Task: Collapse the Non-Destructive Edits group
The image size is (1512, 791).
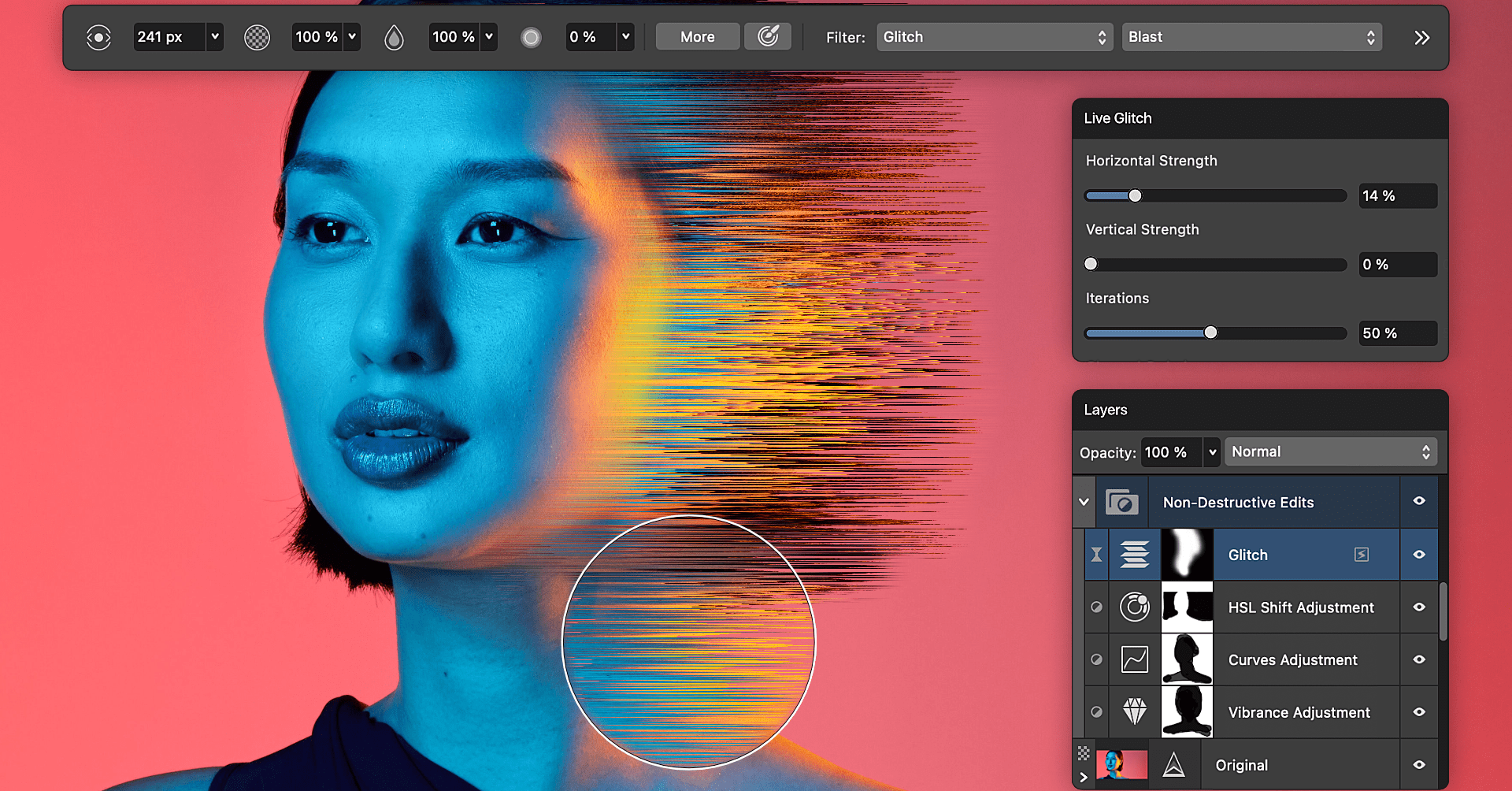Action: click(1084, 502)
